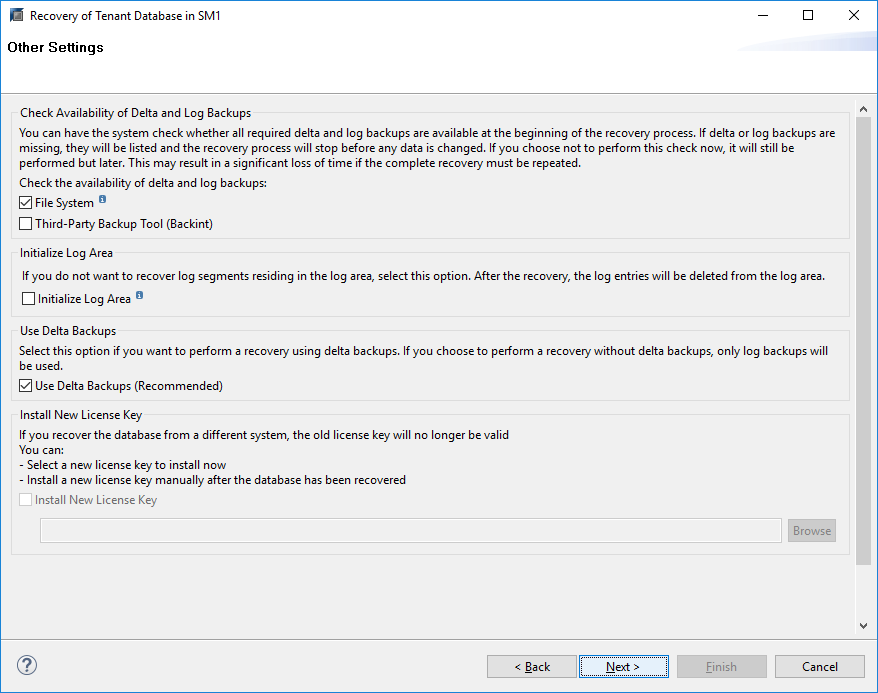Screen dimensions: 878x693
Task: Click the license key file path field
Action: point(410,531)
